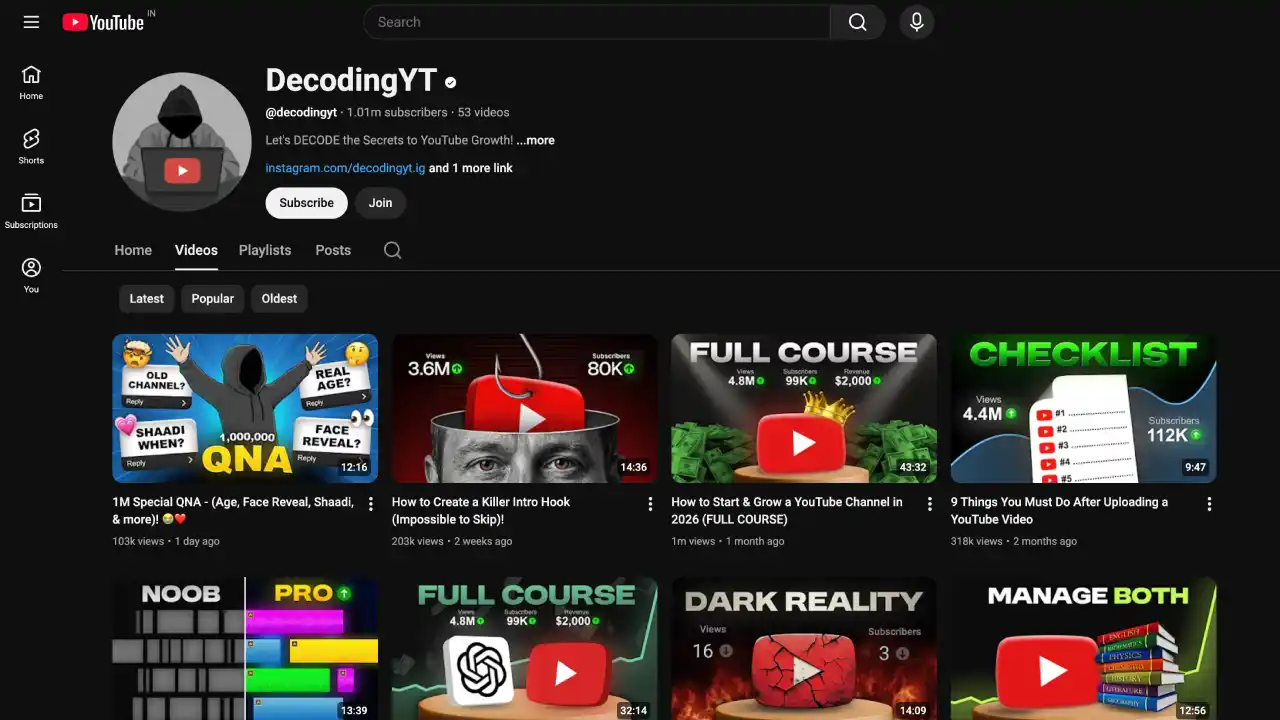Open the hamburger navigation menu
Viewport: 1280px width, 720px height.
pyautogui.click(x=30, y=21)
